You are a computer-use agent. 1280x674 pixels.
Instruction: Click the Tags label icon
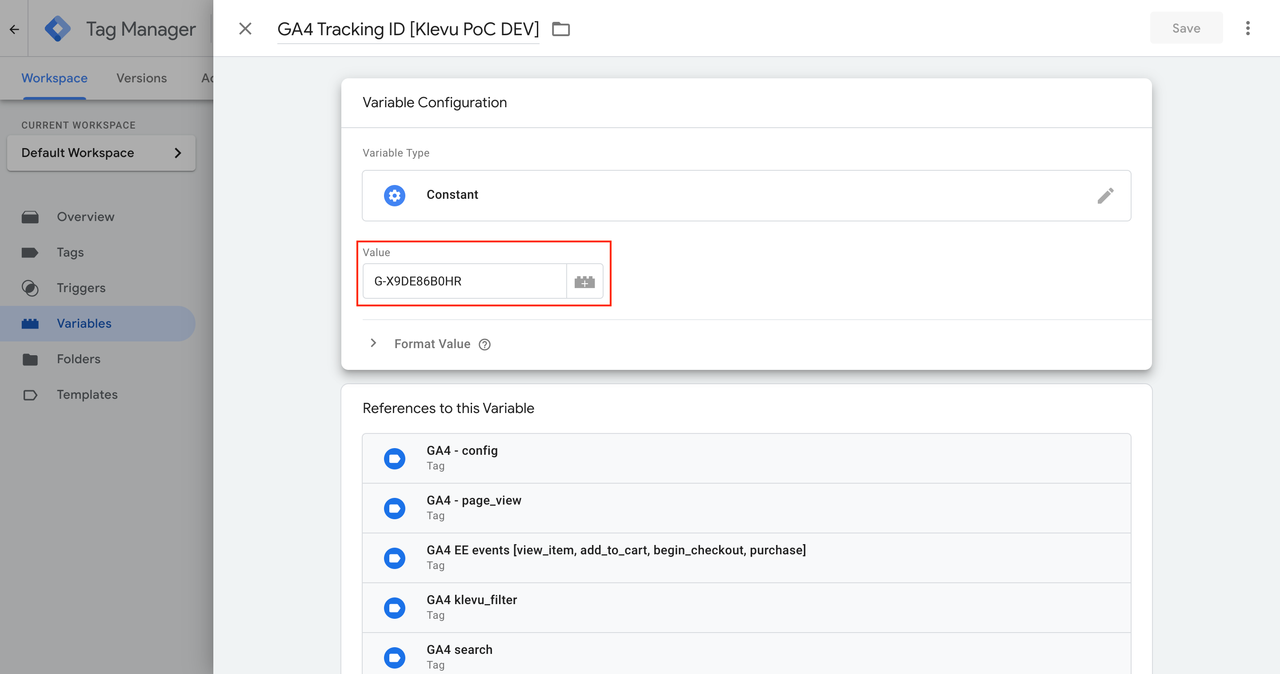coord(30,253)
